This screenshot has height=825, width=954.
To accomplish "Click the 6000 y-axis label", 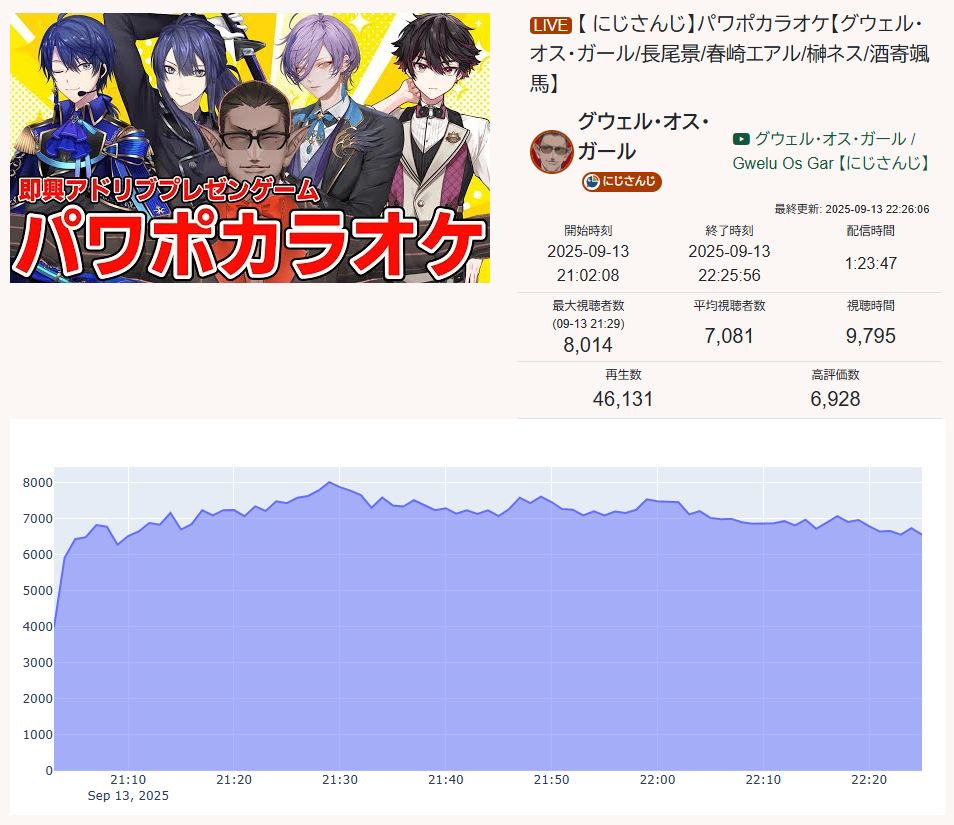I will tap(38, 555).
